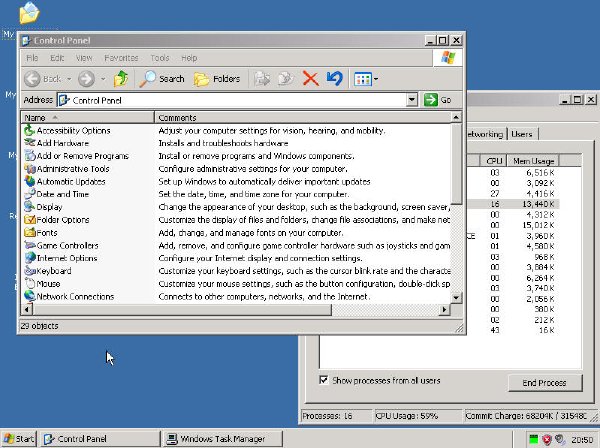
Task: Click the red shield security tray icon
Action: click(547, 439)
